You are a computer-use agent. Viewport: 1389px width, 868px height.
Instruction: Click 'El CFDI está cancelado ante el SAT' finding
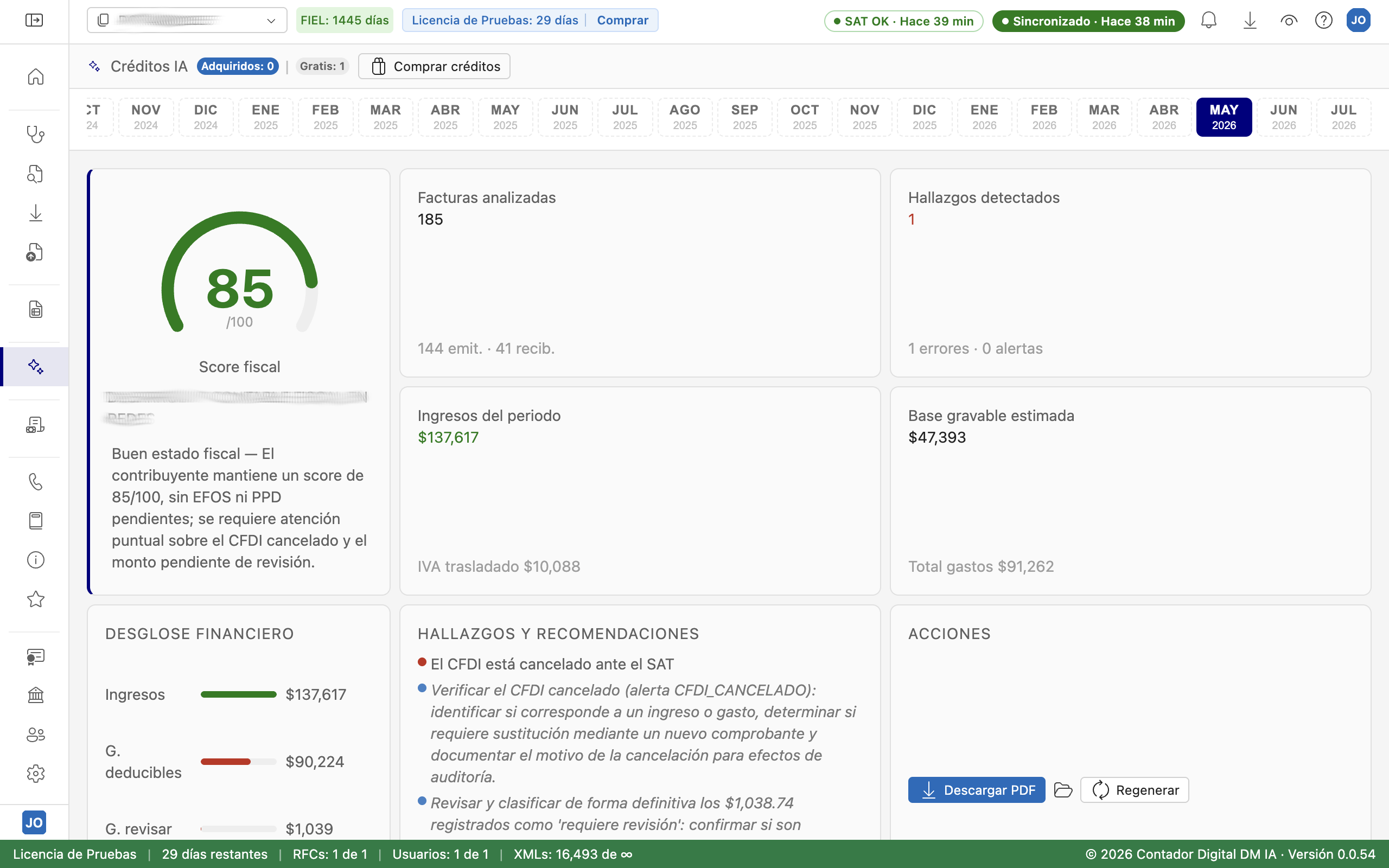[552, 664]
